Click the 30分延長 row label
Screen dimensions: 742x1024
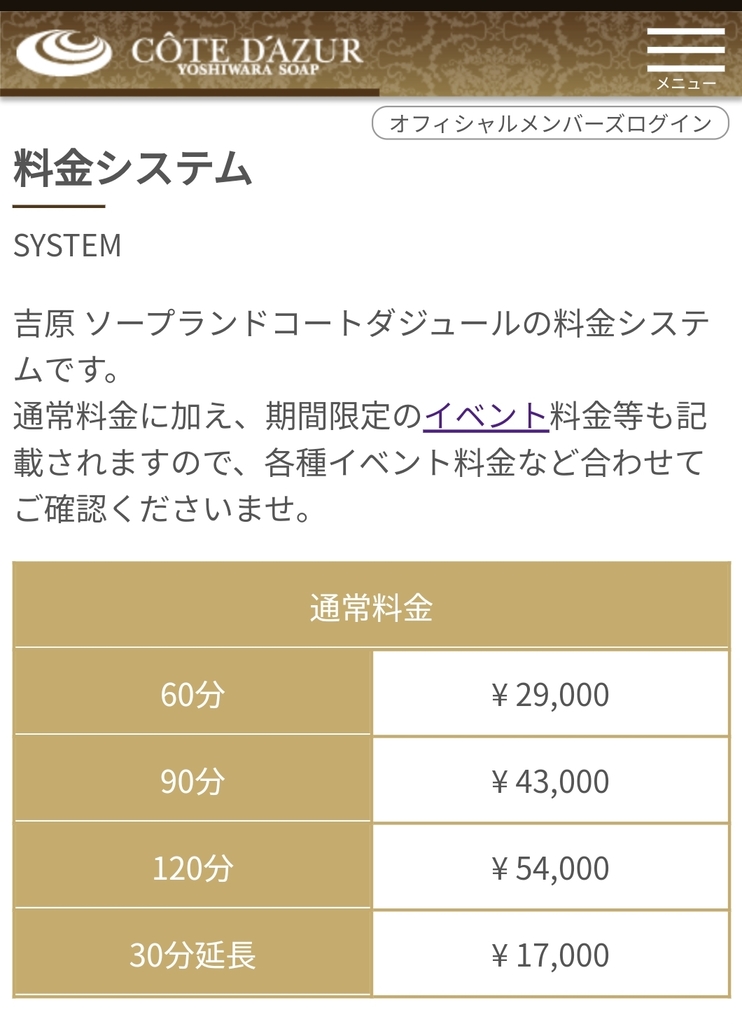point(193,955)
